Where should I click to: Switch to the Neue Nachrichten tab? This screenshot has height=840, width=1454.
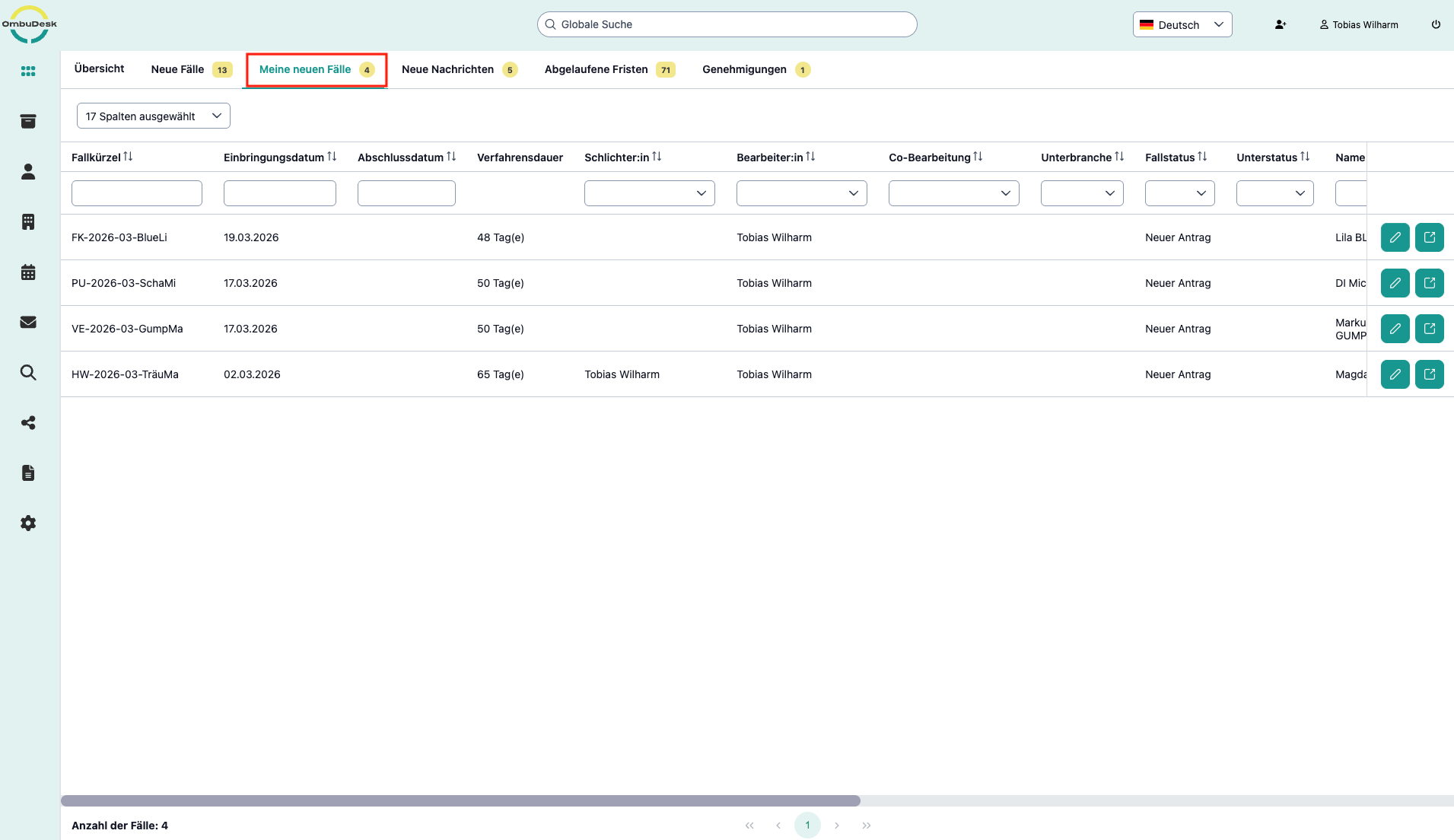pyautogui.click(x=459, y=69)
